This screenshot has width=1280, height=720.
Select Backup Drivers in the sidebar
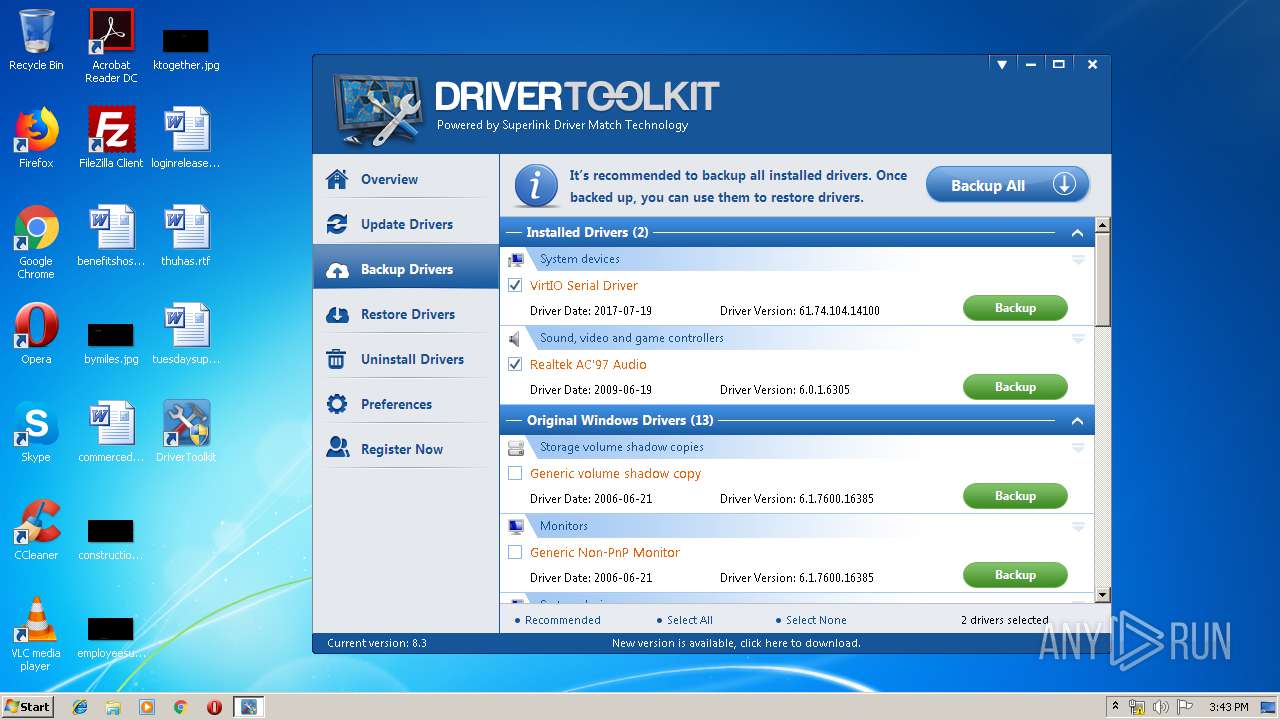[406, 269]
